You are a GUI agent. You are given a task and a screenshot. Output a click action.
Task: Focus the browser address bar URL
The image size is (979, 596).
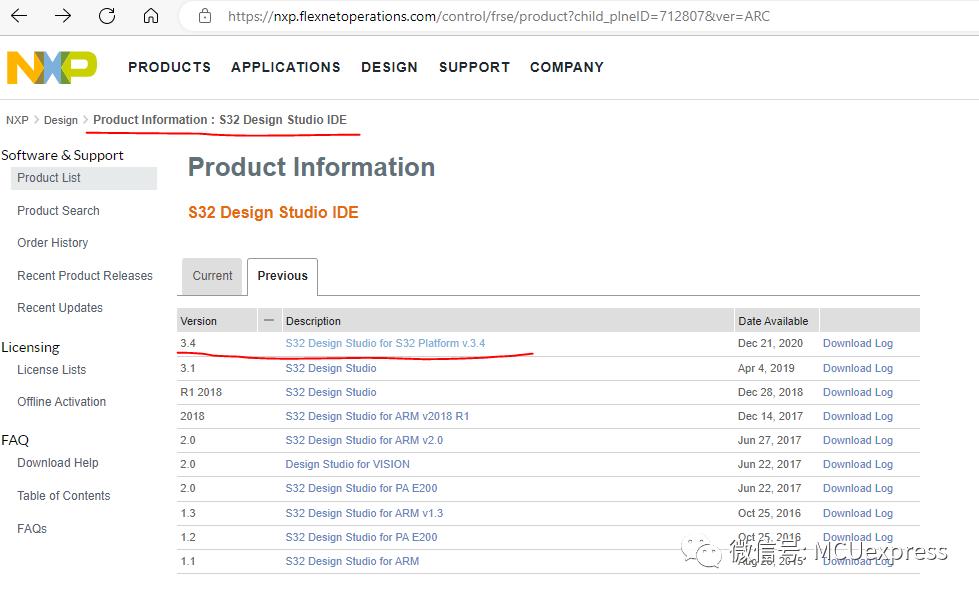point(498,16)
